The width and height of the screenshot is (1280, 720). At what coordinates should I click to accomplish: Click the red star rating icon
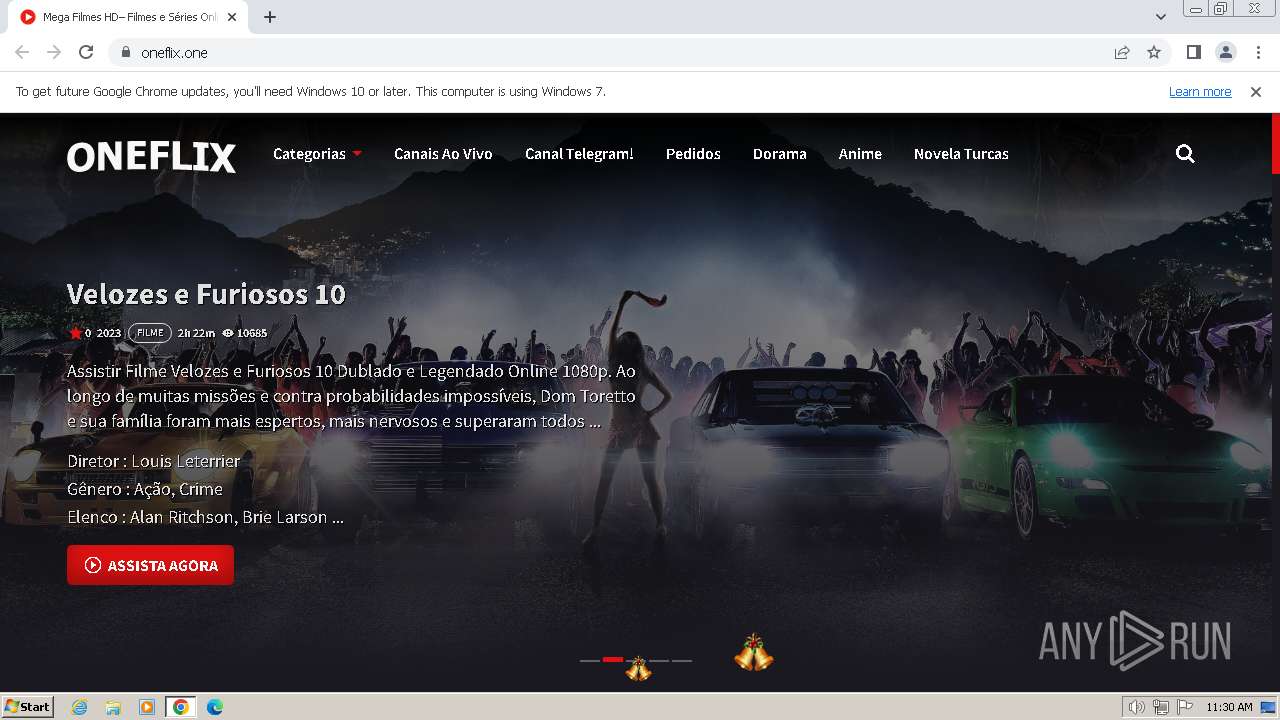pos(75,333)
